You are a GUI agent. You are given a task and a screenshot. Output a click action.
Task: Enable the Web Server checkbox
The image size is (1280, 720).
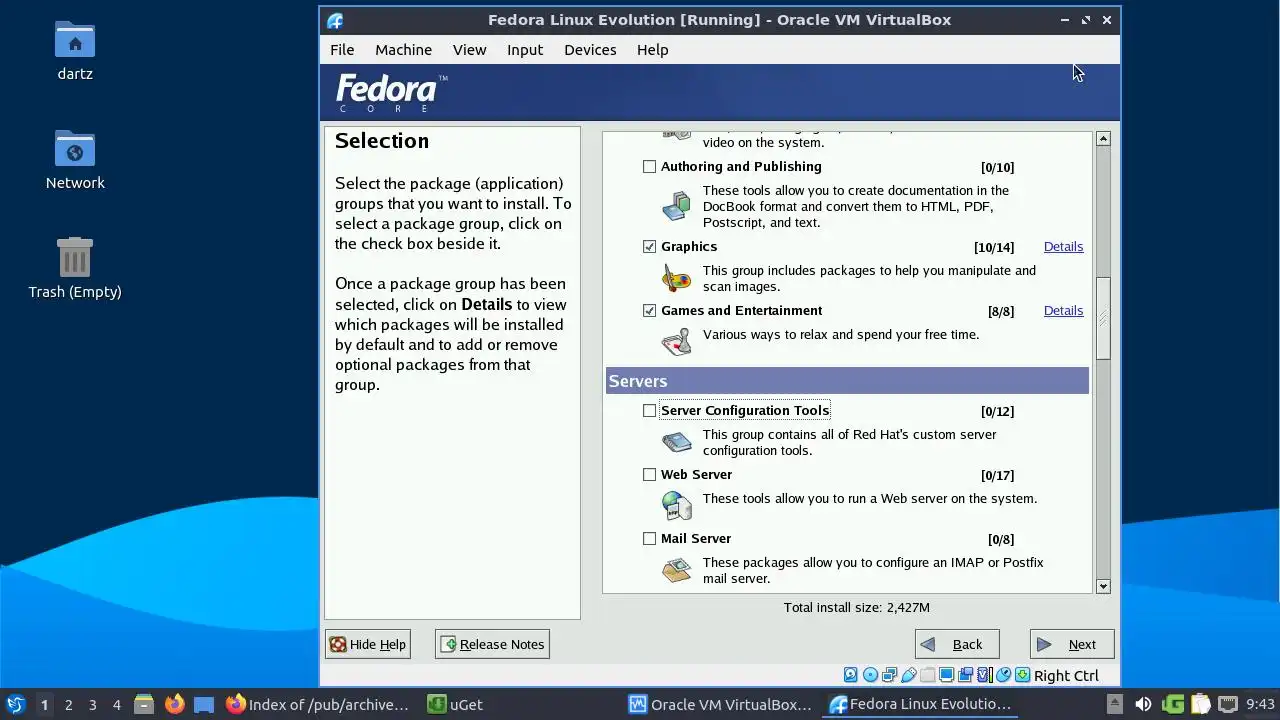coord(649,475)
